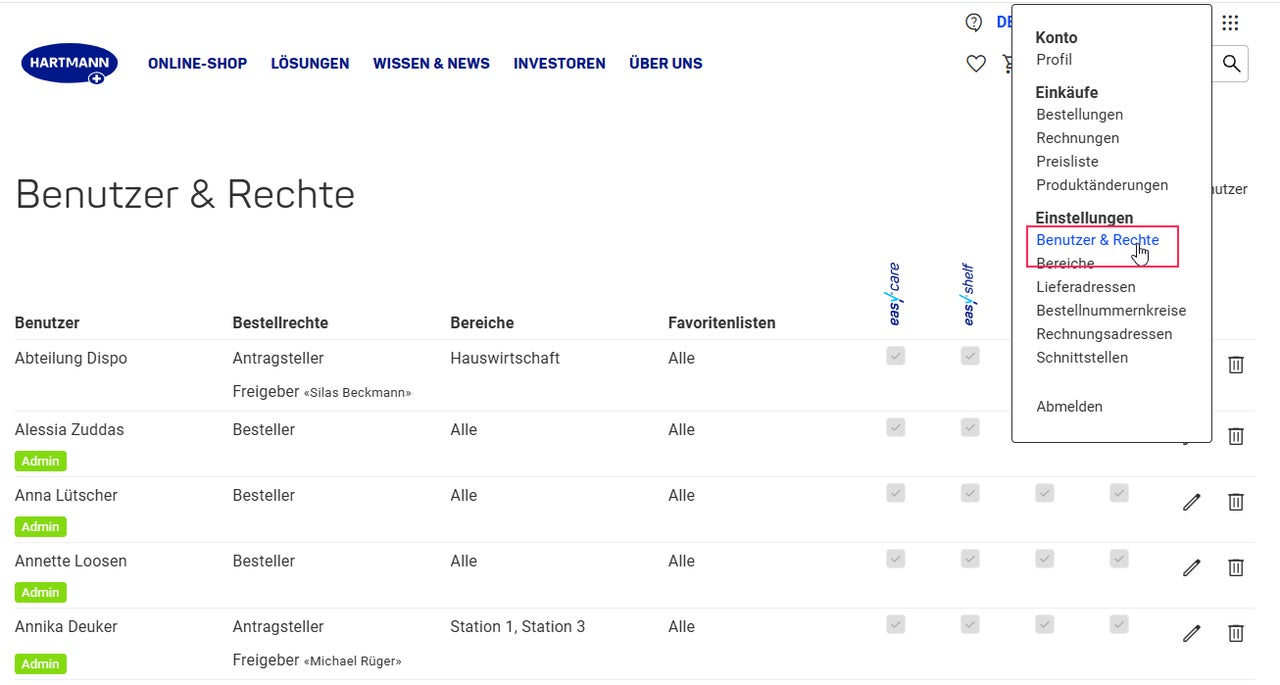Delete user Annette Loosen with trash icon
Image resolution: width=1280 pixels, height=685 pixels.
pos(1236,567)
